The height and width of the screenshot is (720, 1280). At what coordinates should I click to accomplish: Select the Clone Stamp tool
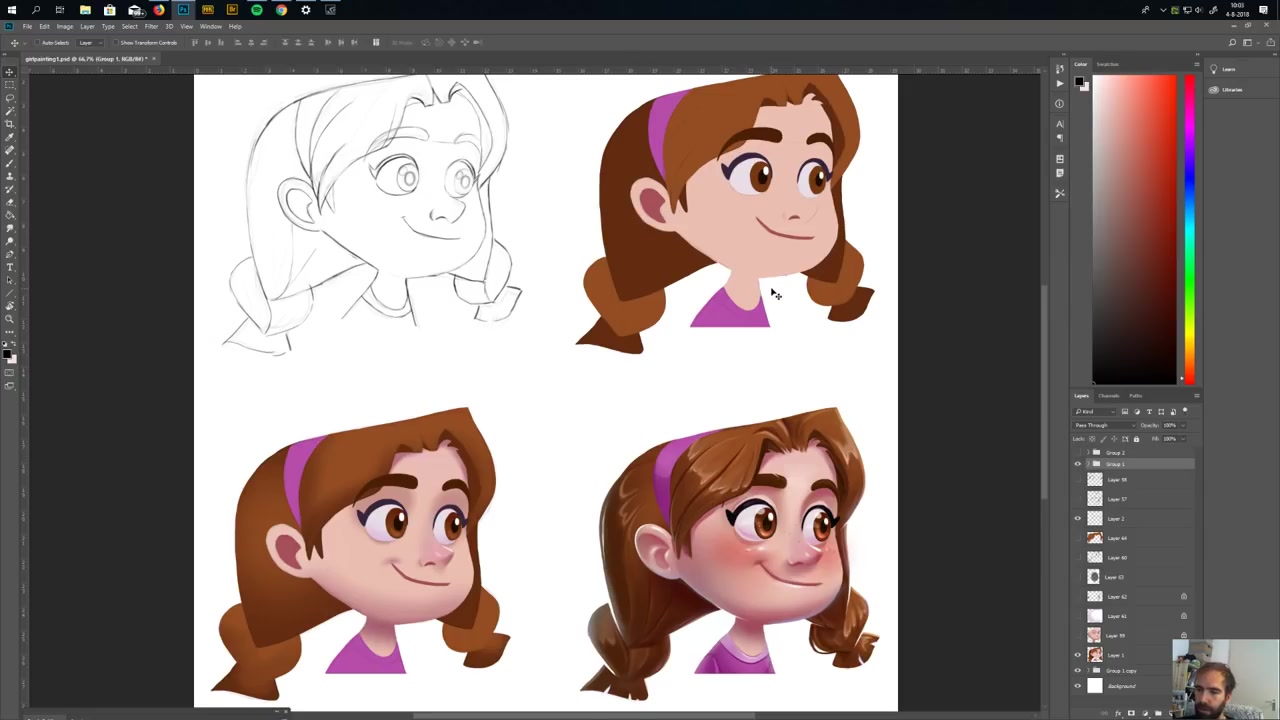pos(9,176)
